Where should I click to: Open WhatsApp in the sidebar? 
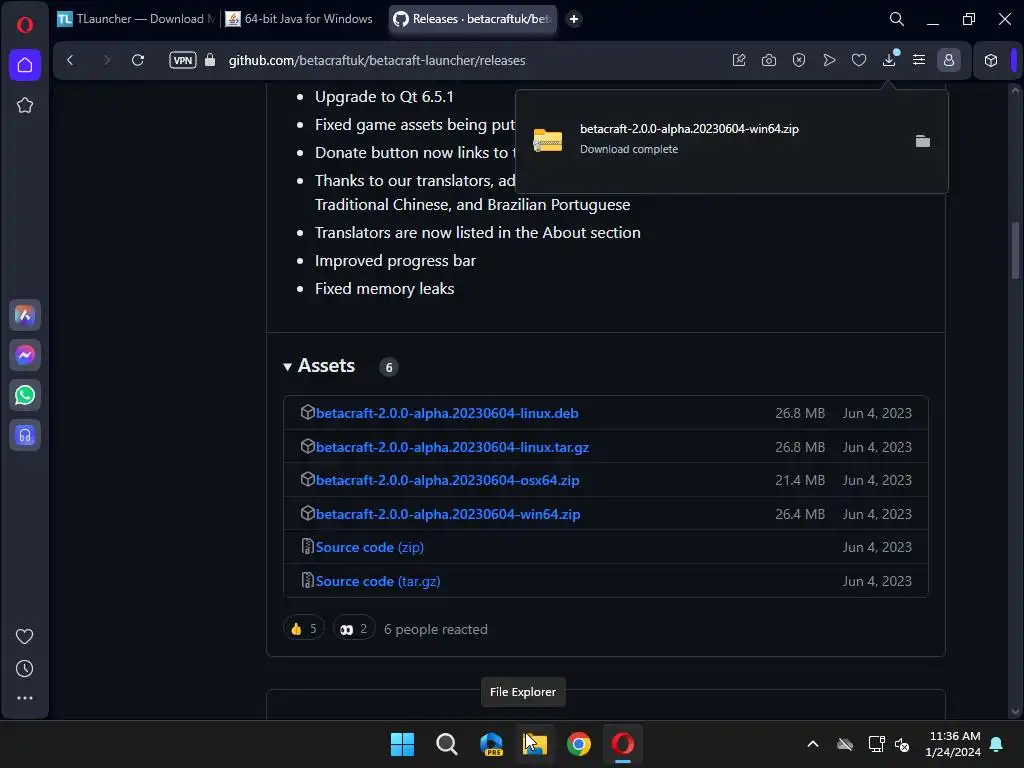pyautogui.click(x=25, y=395)
